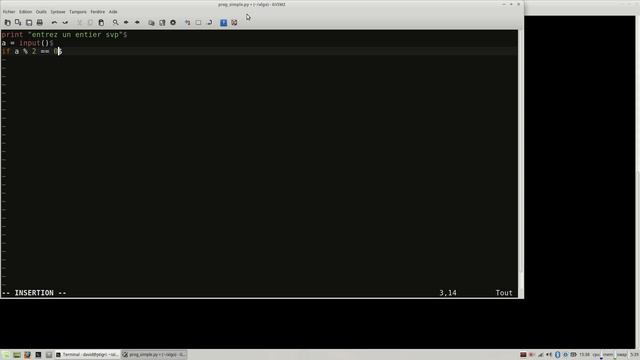Click the 'print "entrez un entier svp"' code line
This screenshot has height=360, width=640.
pyautogui.click(x=64, y=35)
